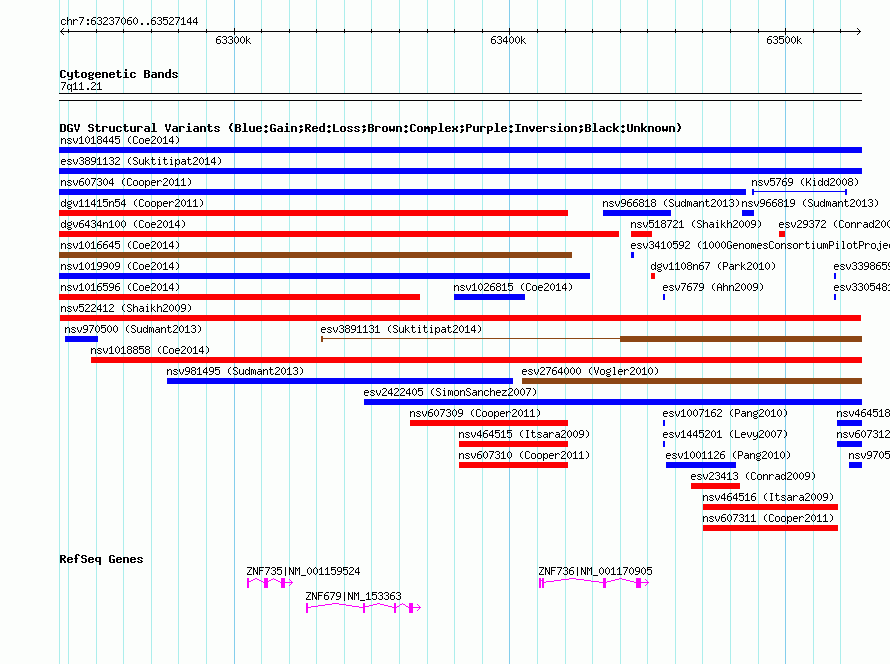Open nsv464516 (Itsara2009) loss variant

point(770,507)
